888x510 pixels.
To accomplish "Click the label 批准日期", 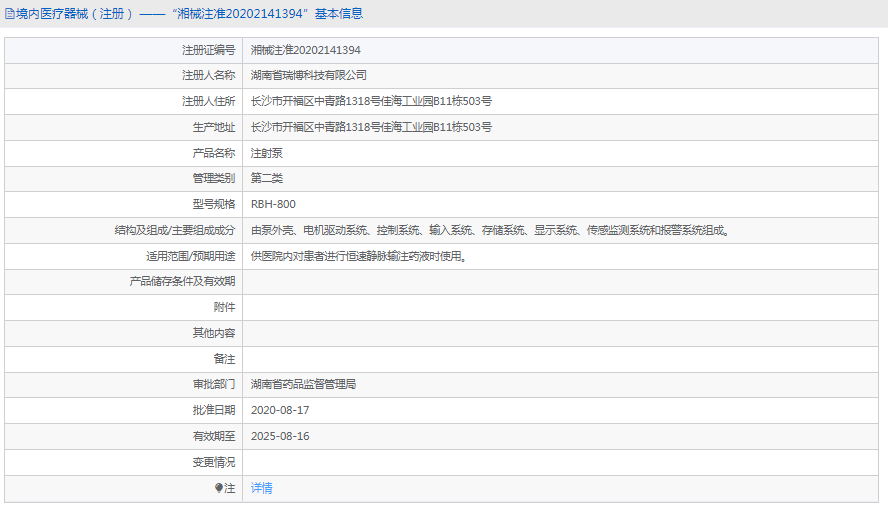I will pyautogui.click(x=214, y=410).
